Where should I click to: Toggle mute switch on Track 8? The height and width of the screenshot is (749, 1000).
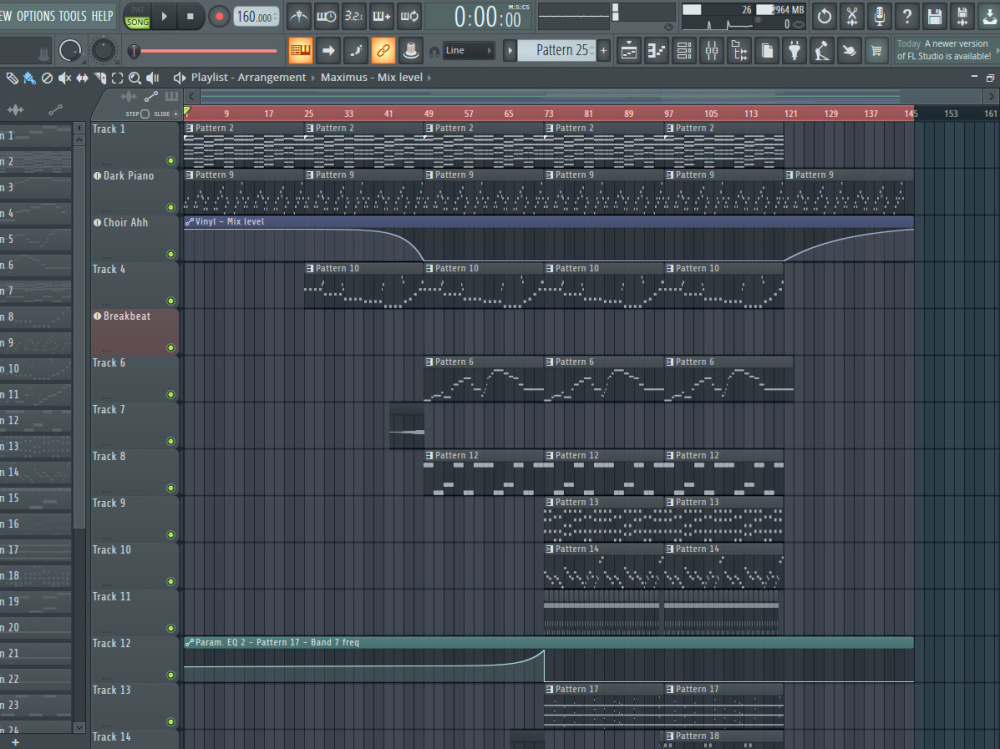pos(170,488)
